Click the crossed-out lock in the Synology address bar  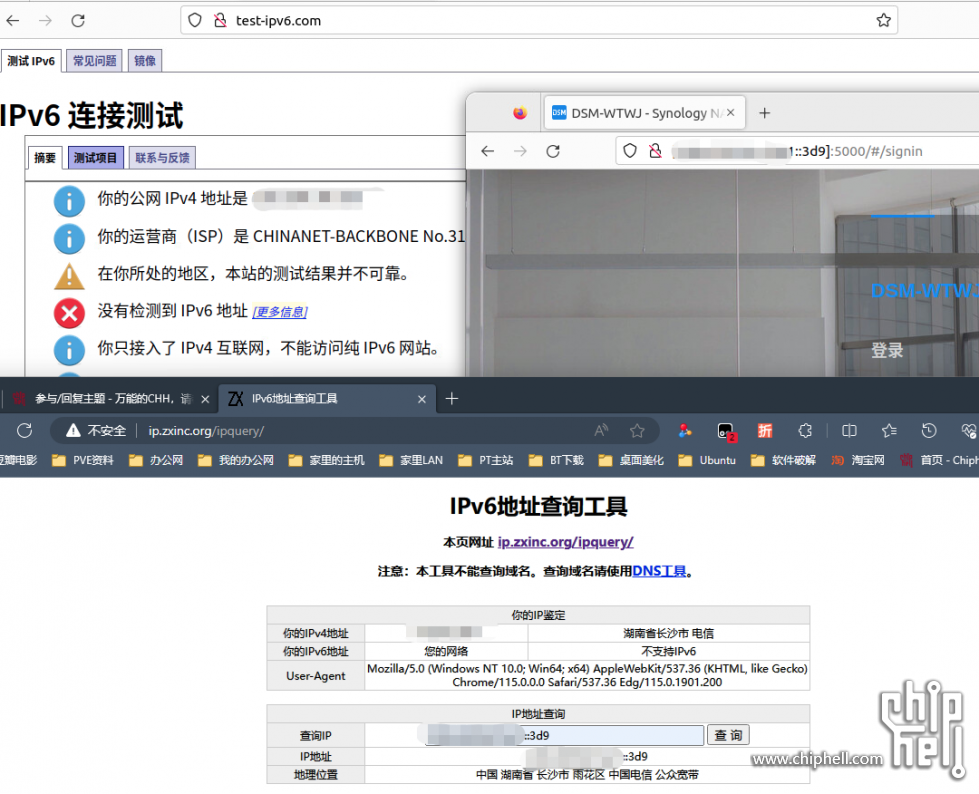(655, 151)
